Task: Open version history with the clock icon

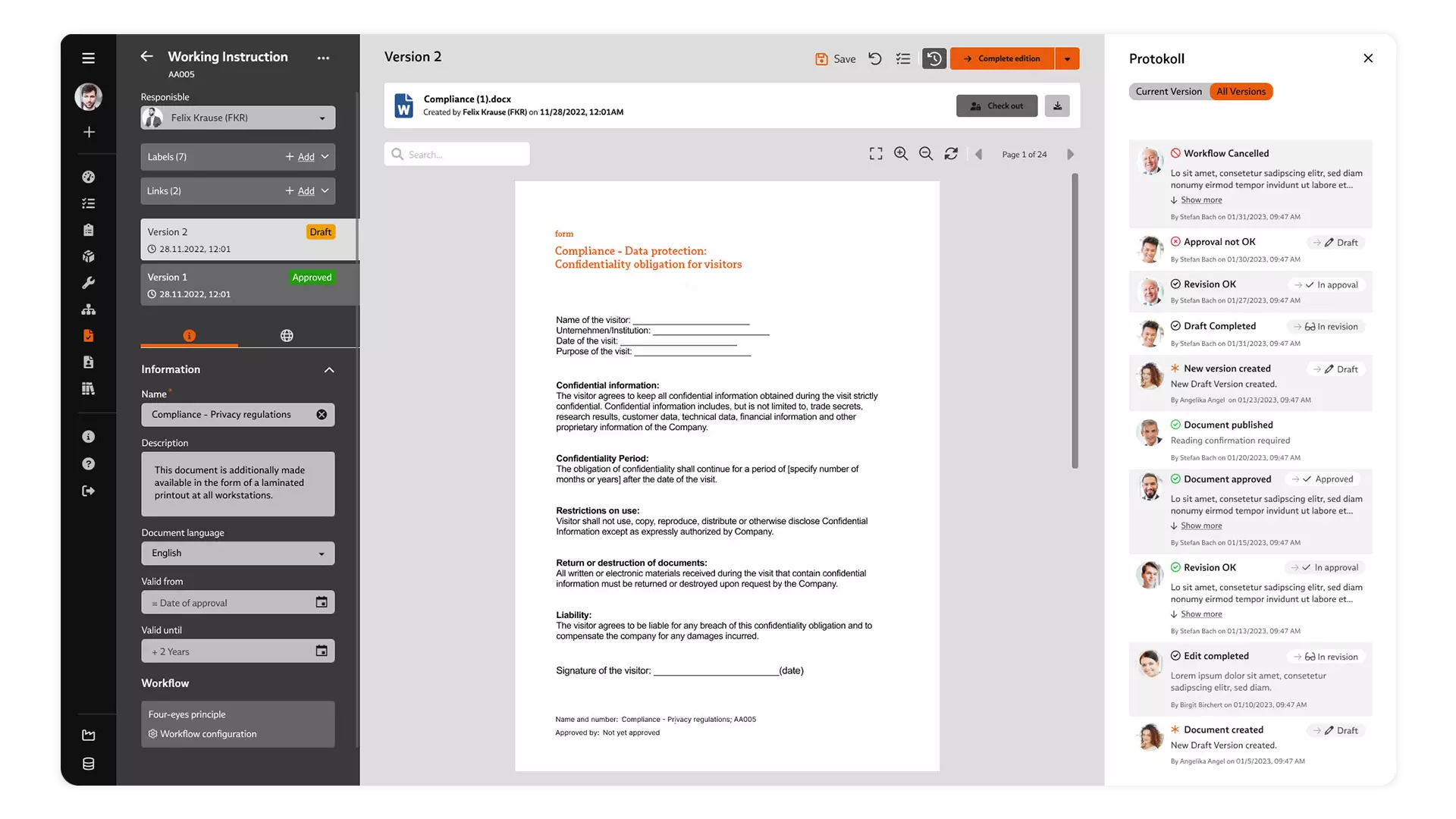Action: point(934,58)
